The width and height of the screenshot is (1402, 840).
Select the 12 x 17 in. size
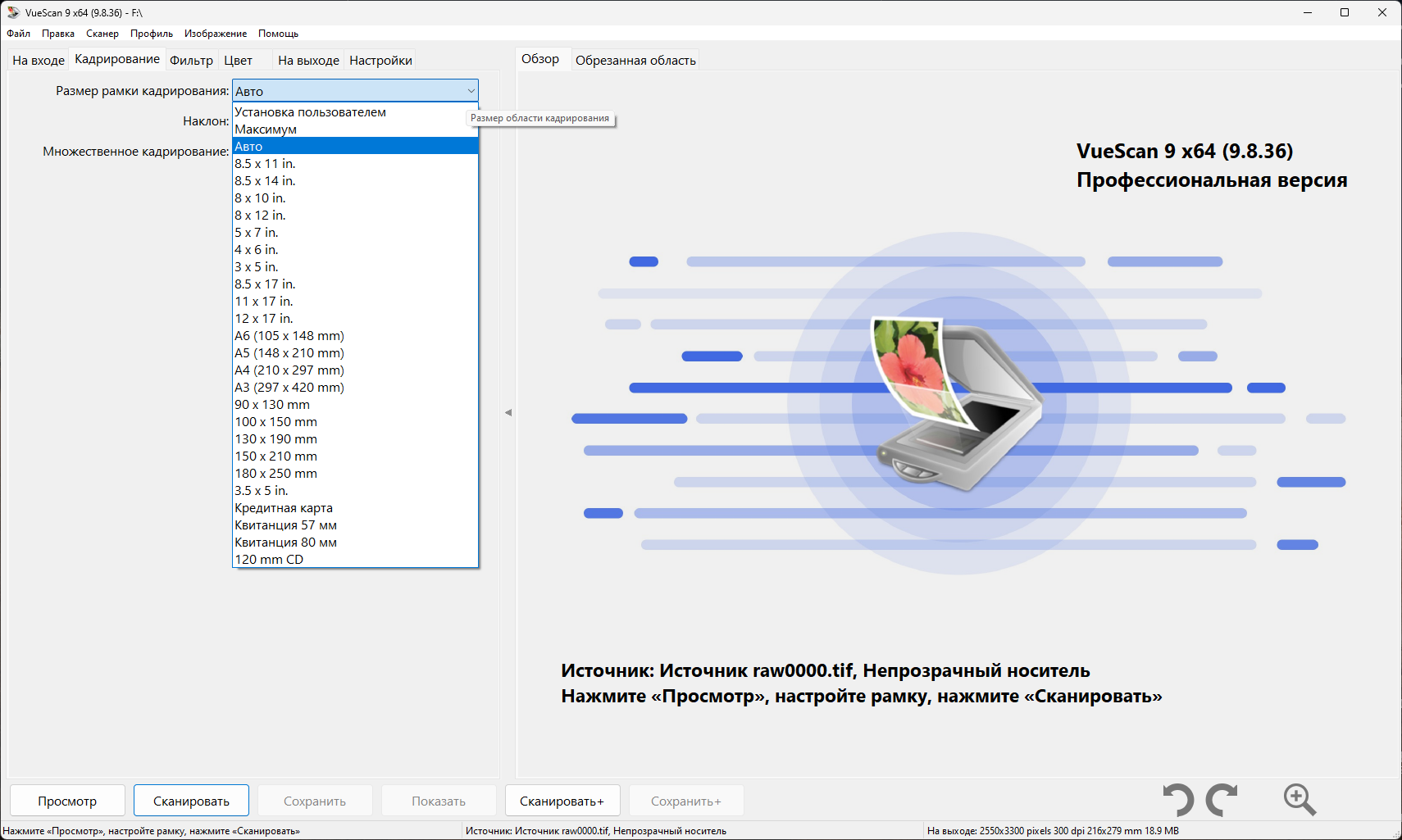point(355,318)
